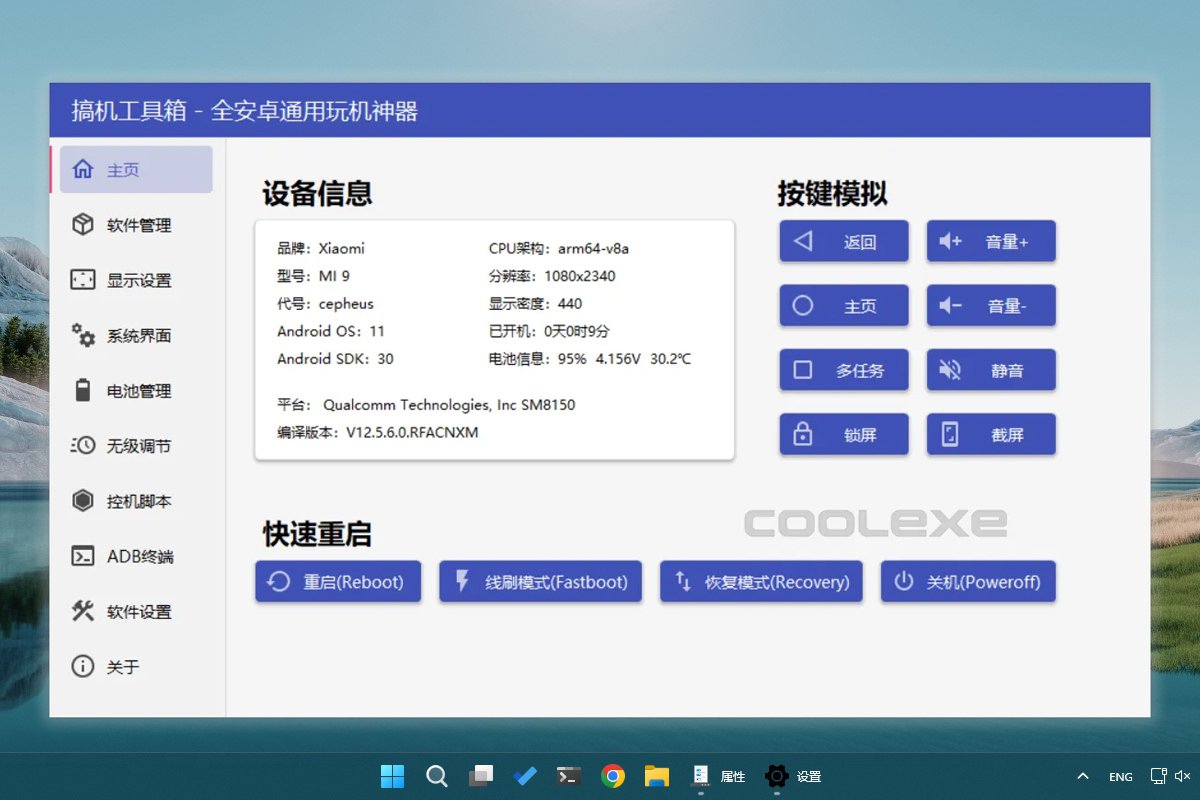
Task: Click the power icon on 关机(Poweroff)
Action: [x=904, y=581]
